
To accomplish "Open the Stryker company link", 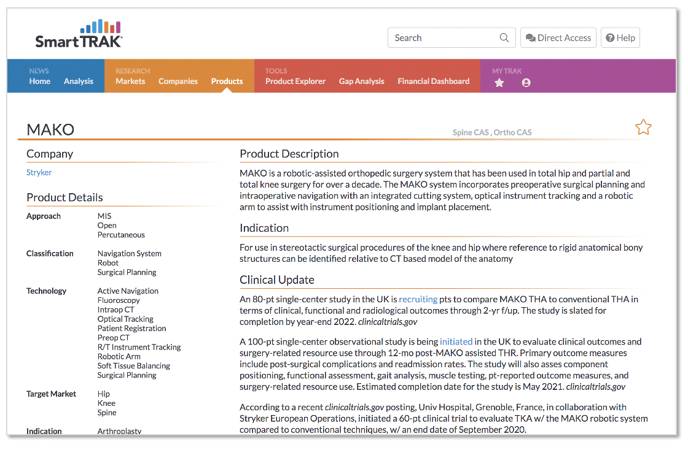I will (x=39, y=172).
